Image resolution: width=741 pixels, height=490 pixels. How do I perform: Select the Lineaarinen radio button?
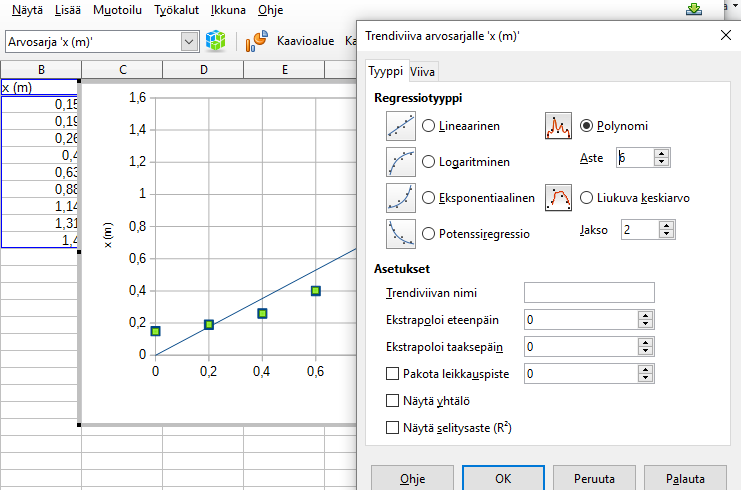(429, 127)
